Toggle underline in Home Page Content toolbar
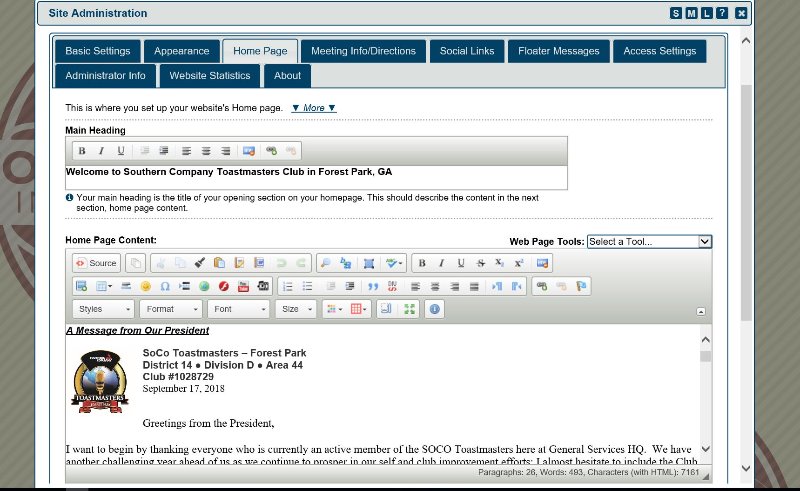This screenshot has width=800, height=491. pyautogui.click(x=461, y=263)
